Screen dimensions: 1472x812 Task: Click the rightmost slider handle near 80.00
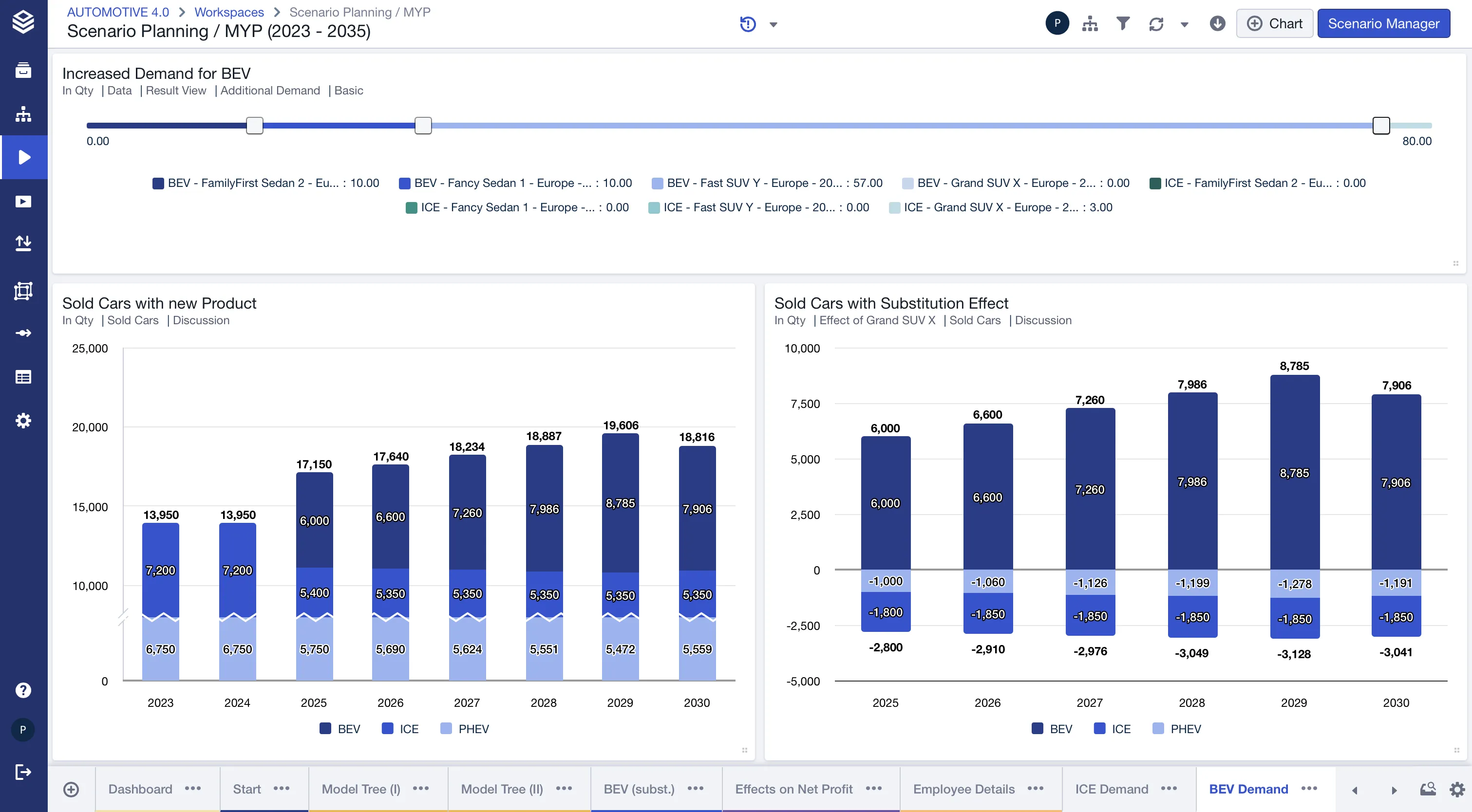click(x=1381, y=125)
